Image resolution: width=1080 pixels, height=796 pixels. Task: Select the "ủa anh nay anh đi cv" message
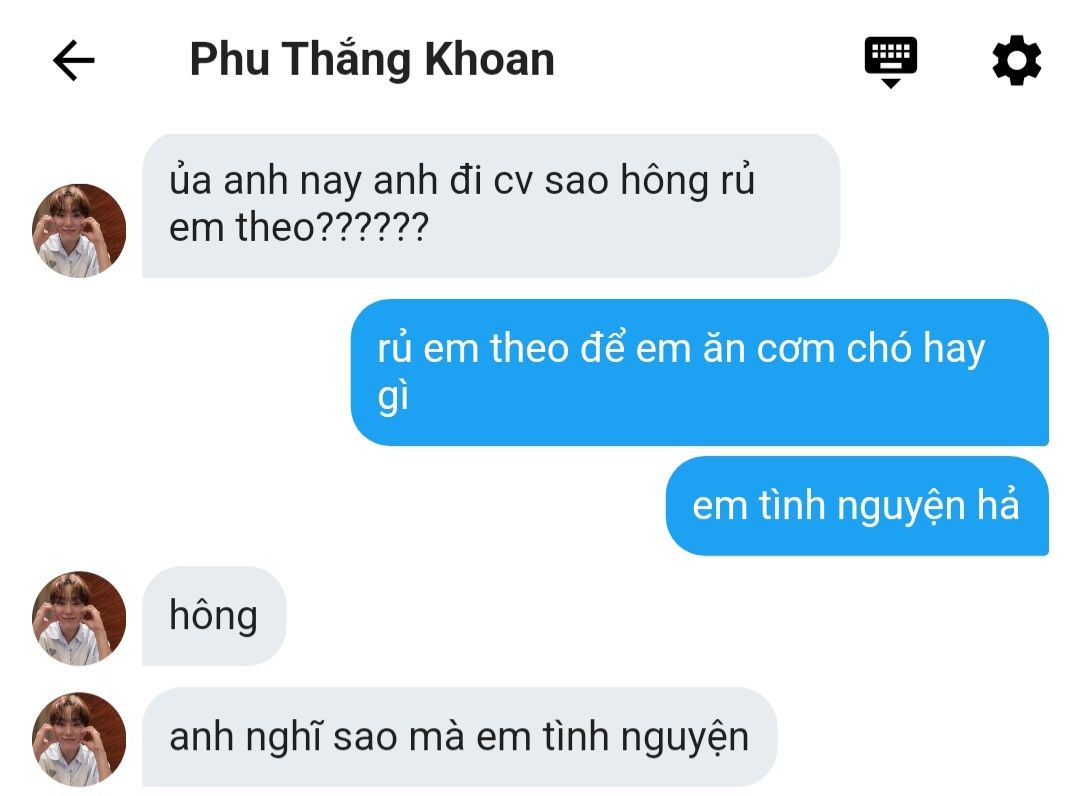491,206
